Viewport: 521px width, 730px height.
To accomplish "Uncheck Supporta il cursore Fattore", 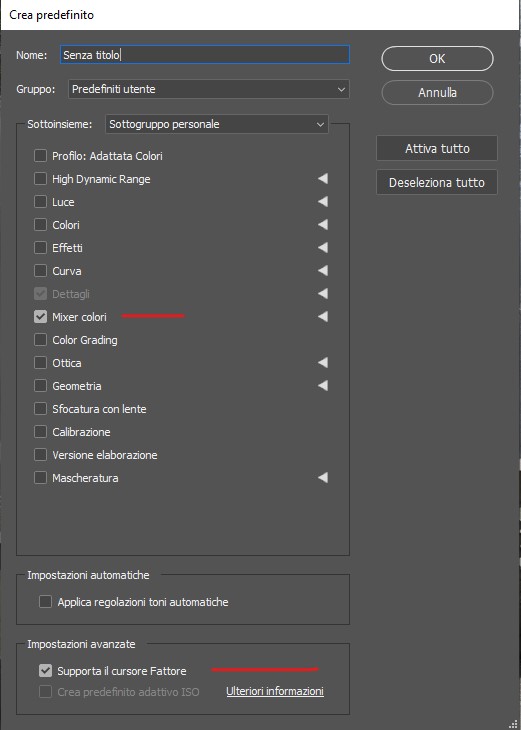I will (x=45, y=670).
